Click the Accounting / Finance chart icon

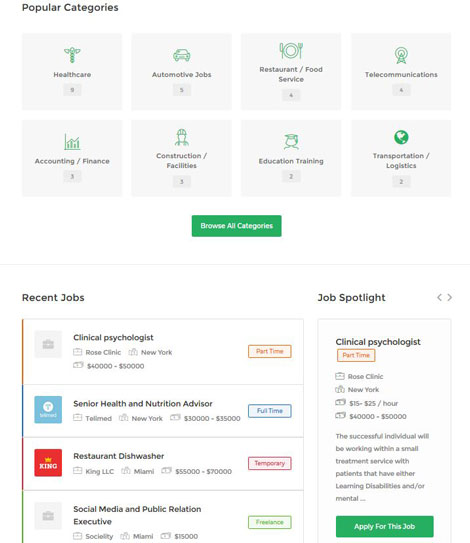coord(72,142)
